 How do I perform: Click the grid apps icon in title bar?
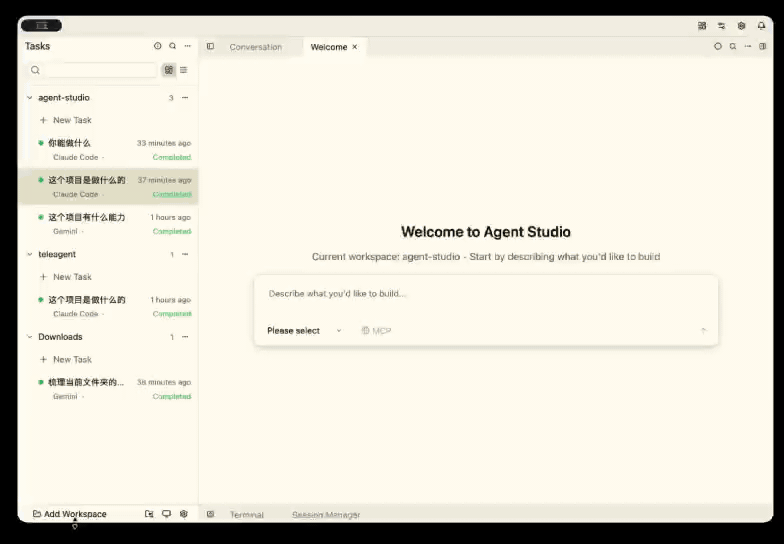point(702,26)
